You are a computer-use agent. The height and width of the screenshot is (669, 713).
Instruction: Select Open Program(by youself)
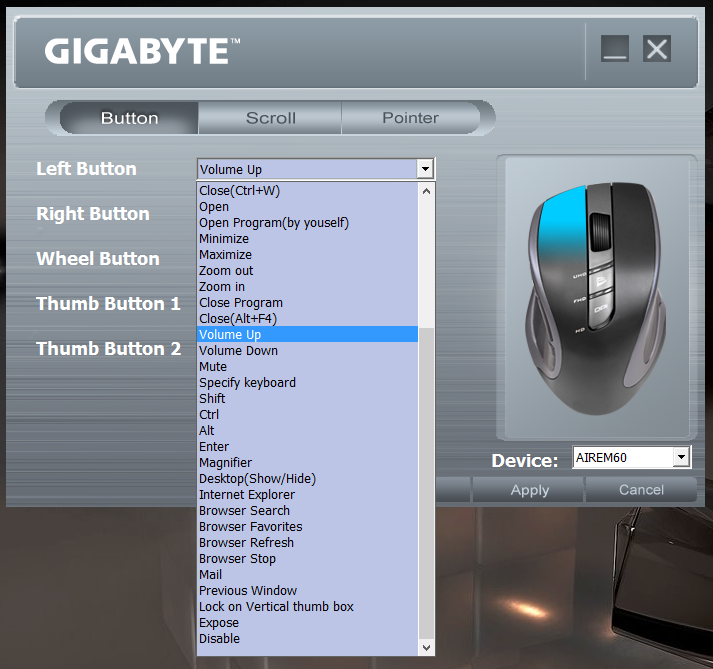[307, 222]
